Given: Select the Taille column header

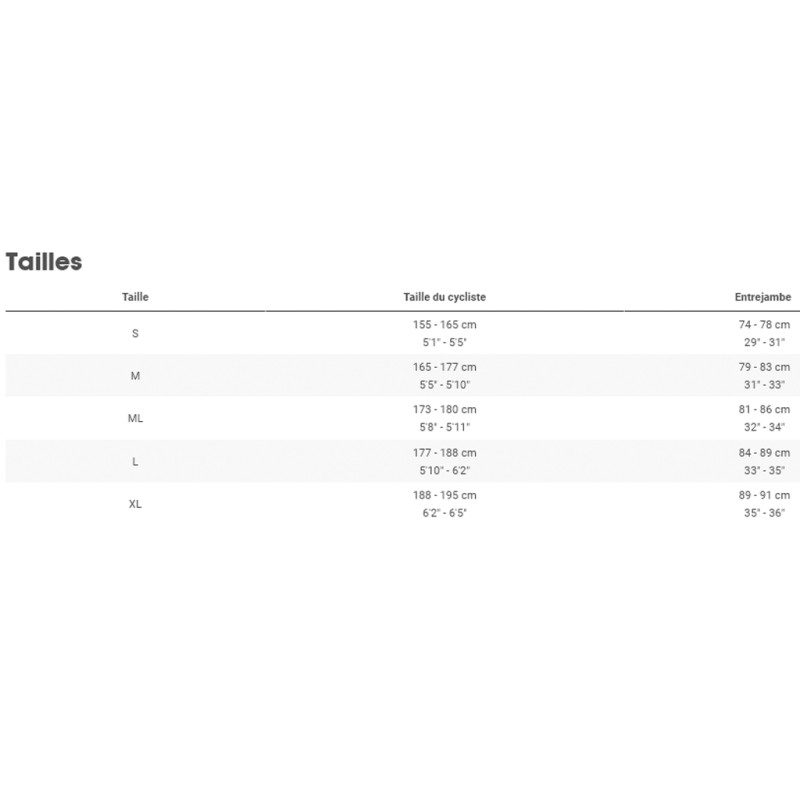Looking at the screenshot, I should 135,297.
